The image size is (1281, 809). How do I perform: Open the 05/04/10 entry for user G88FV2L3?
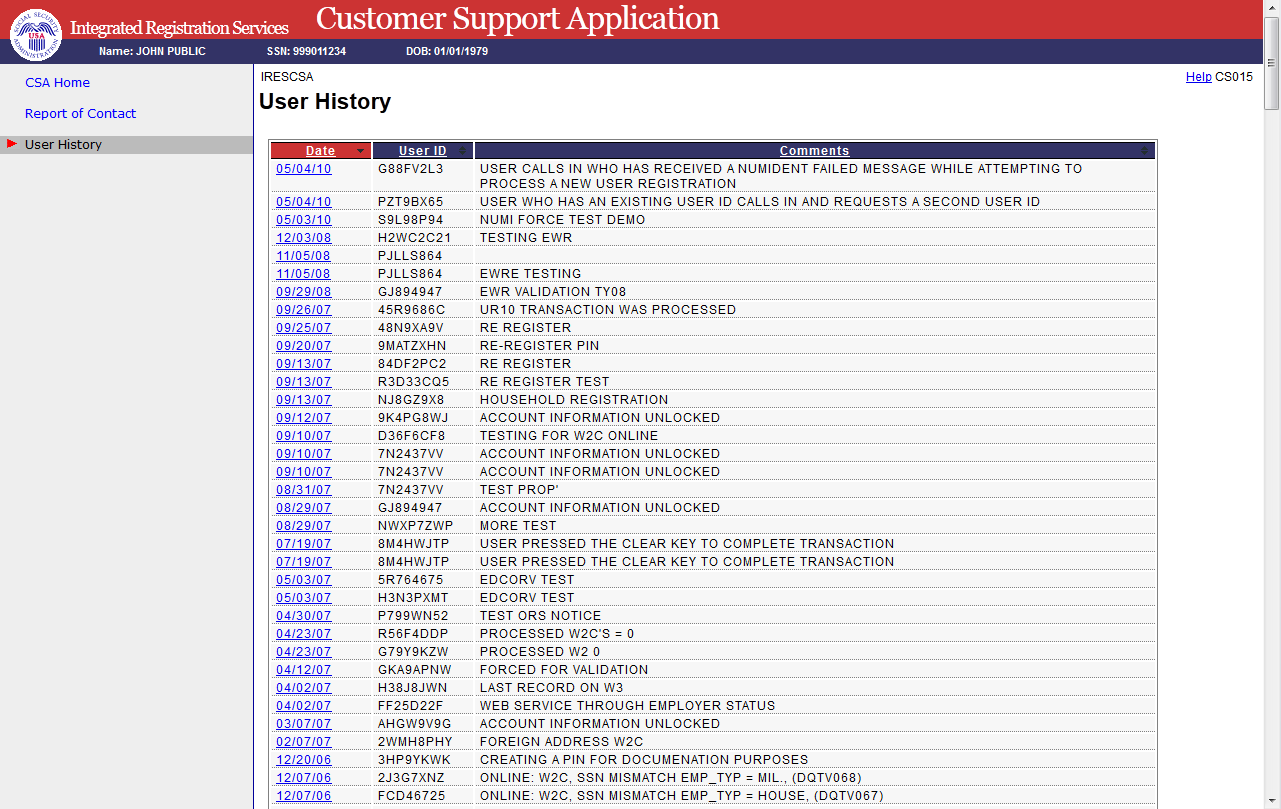coord(303,169)
